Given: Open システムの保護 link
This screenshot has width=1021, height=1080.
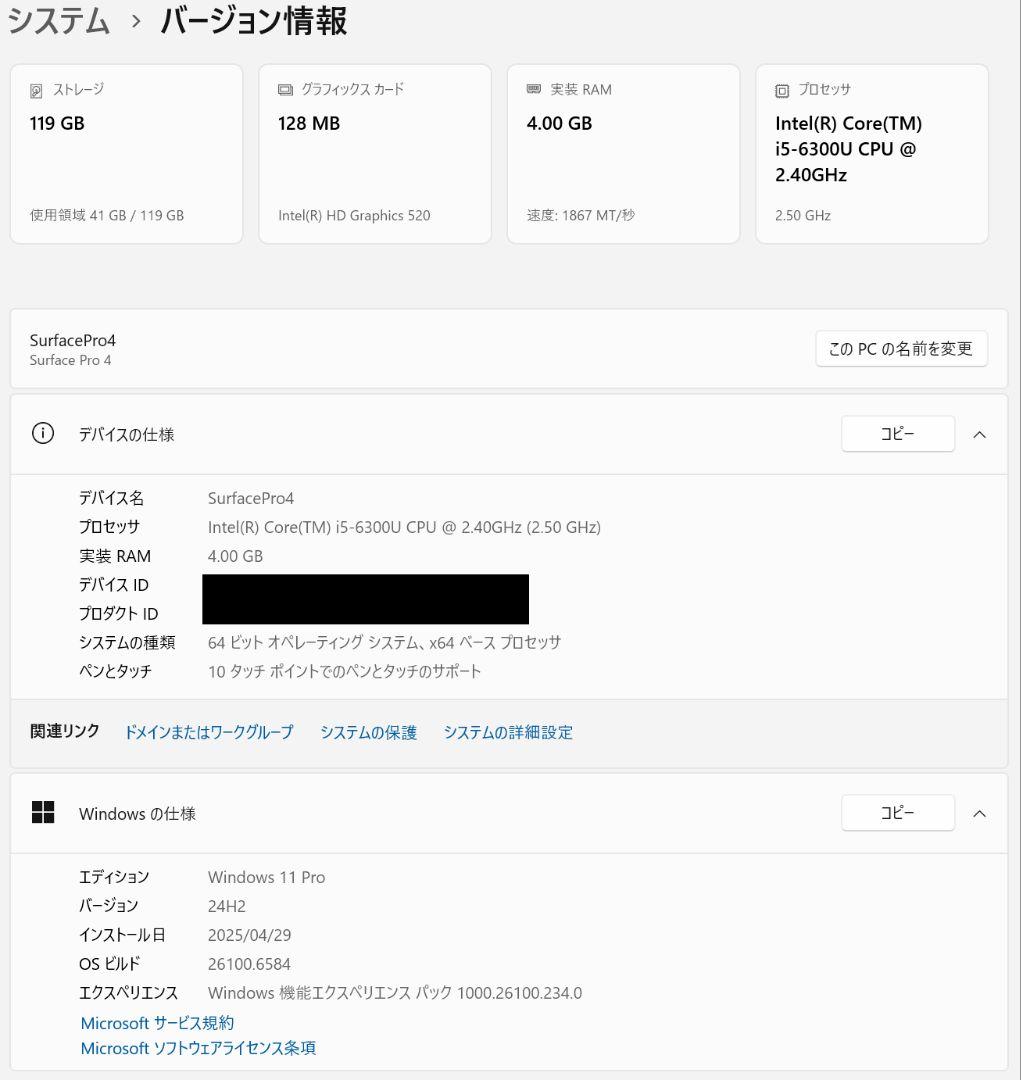Looking at the screenshot, I should (x=369, y=732).
